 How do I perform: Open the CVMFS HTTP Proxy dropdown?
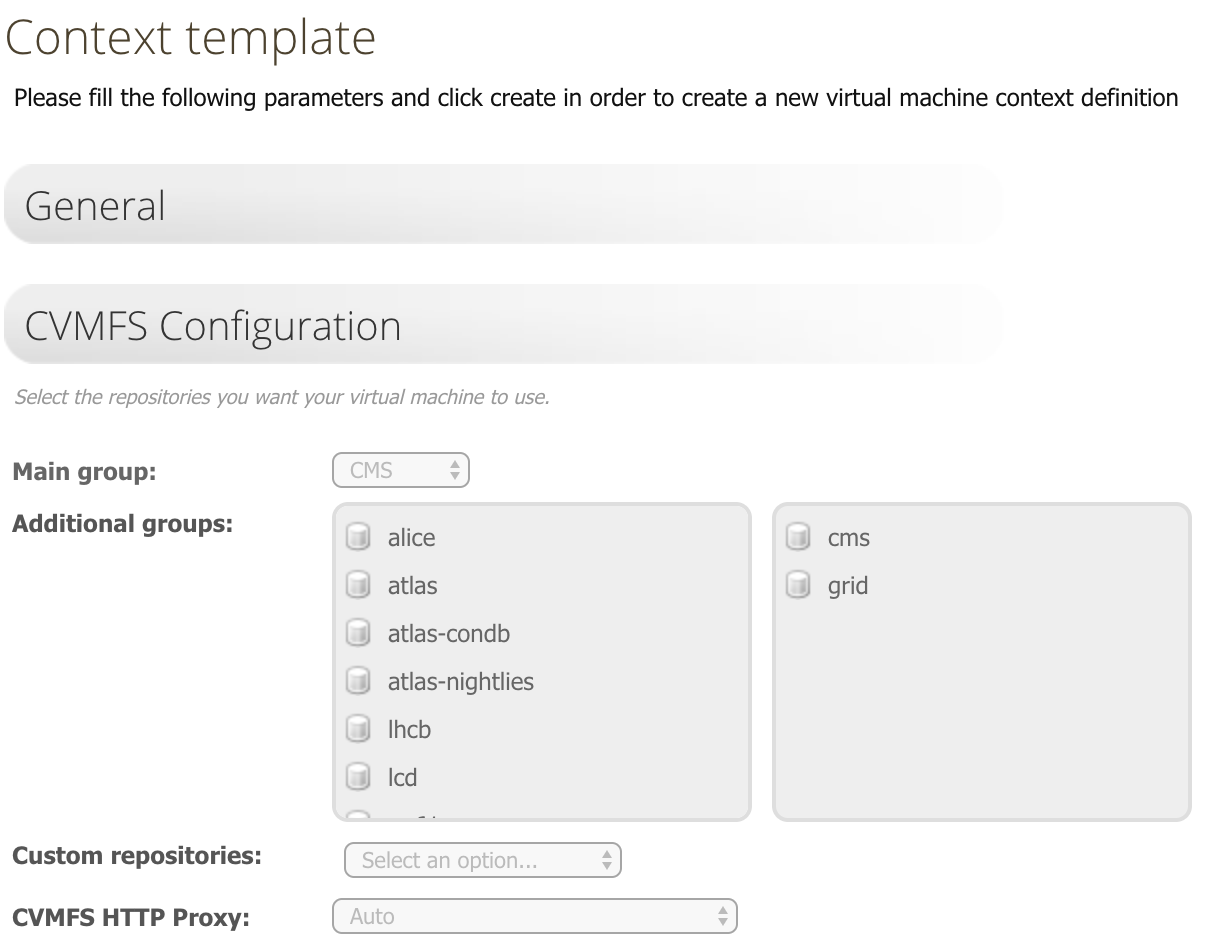point(535,916)
